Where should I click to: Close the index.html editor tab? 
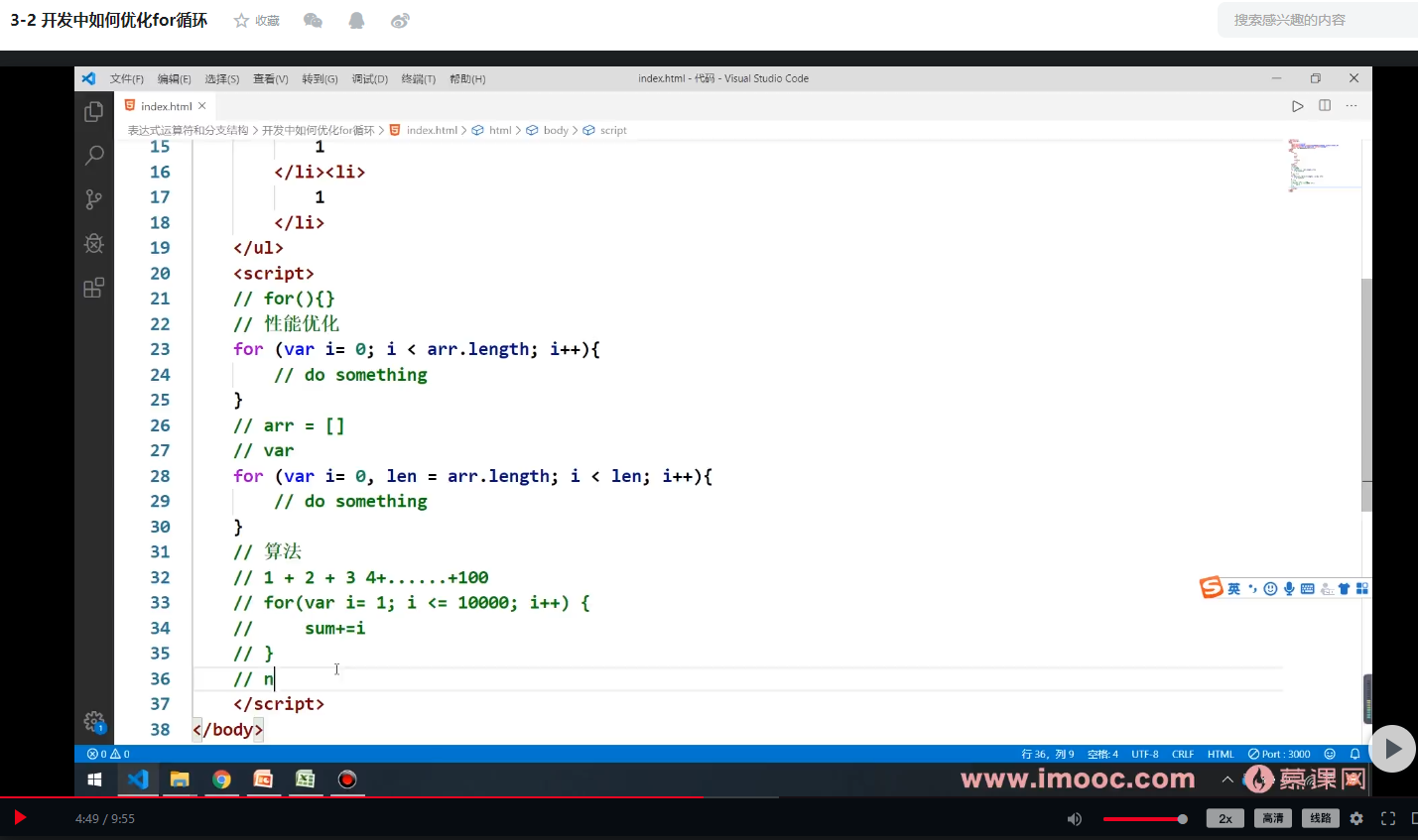202,106
